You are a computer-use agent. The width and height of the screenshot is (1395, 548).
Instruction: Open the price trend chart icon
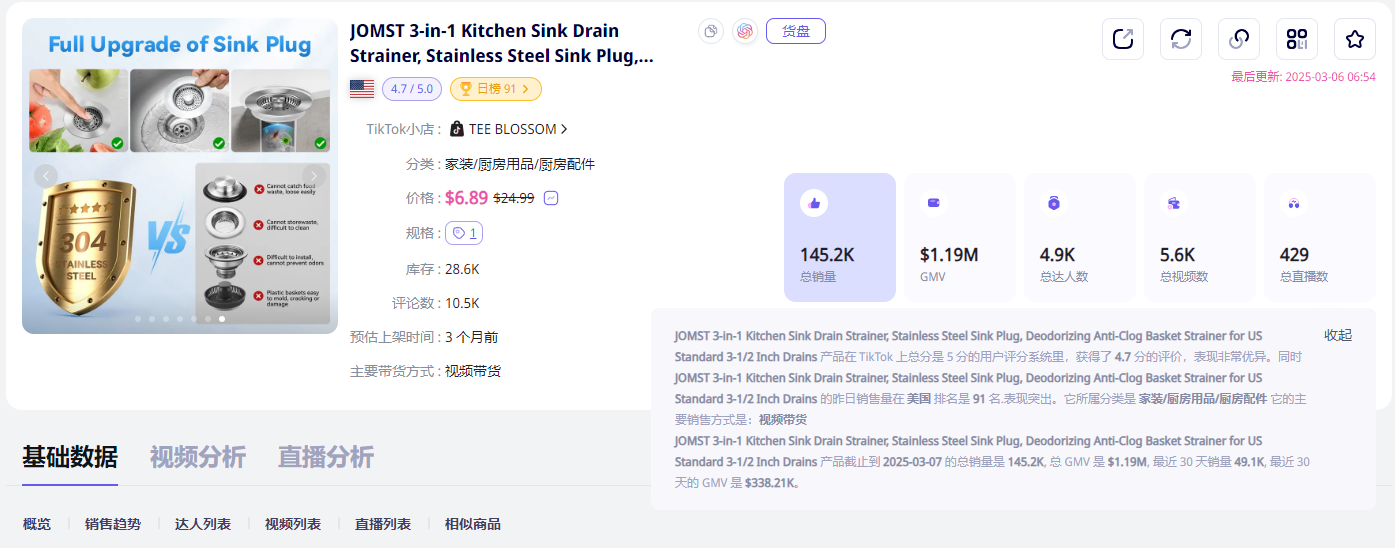551,198
